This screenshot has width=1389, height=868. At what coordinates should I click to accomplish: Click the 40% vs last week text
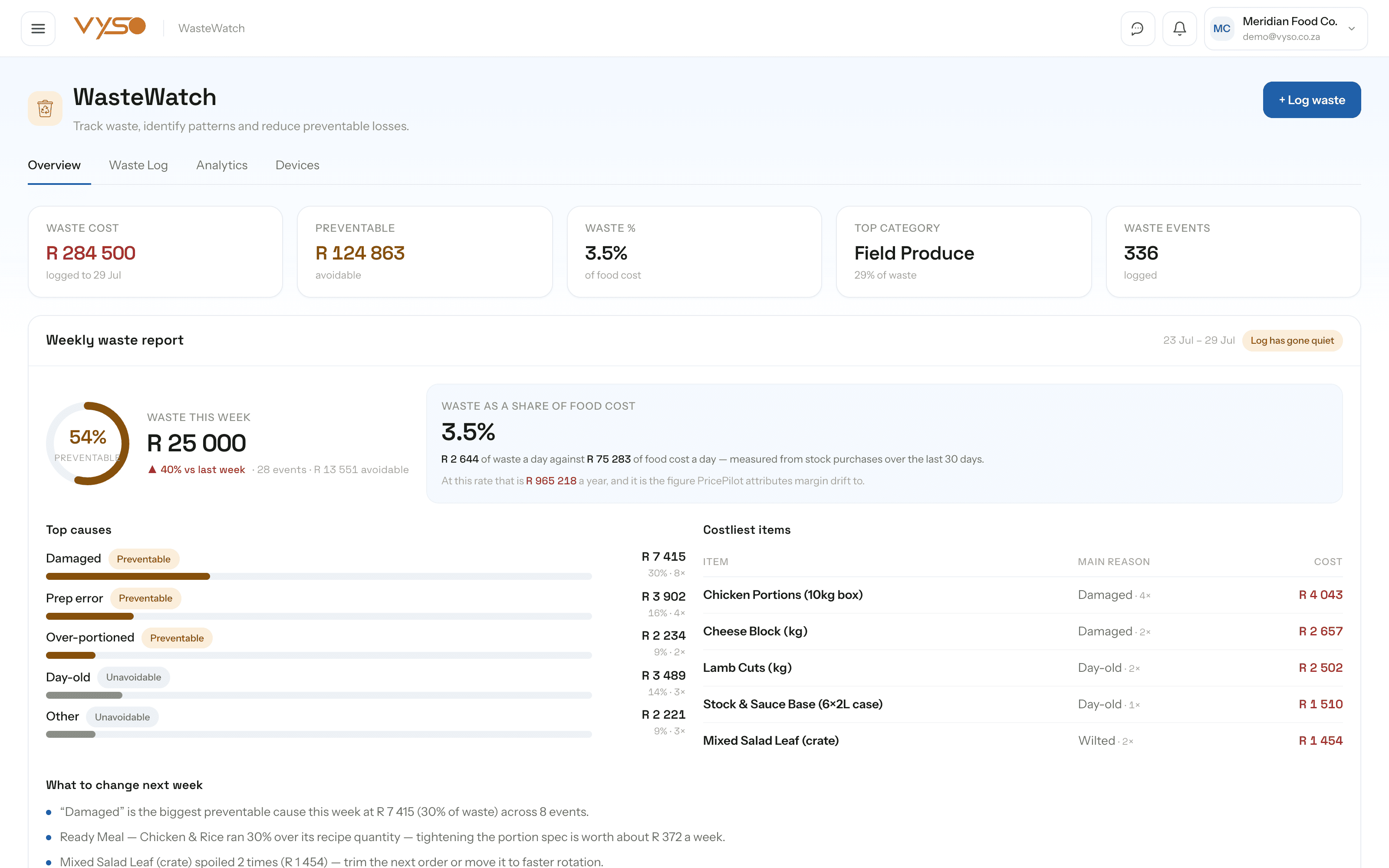coord(203,470)
